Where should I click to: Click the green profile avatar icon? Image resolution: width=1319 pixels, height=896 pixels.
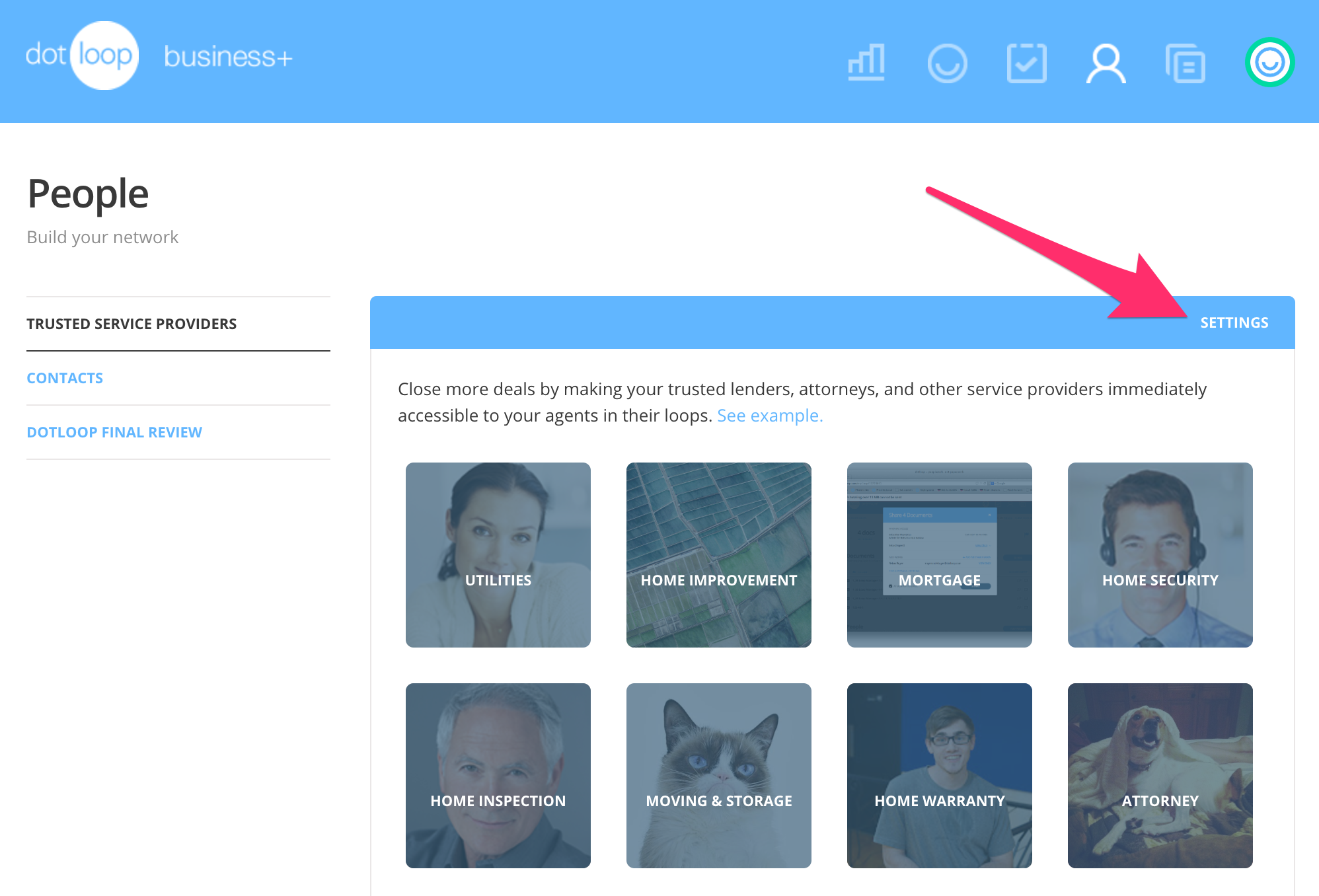click(x=1269, y=62)
